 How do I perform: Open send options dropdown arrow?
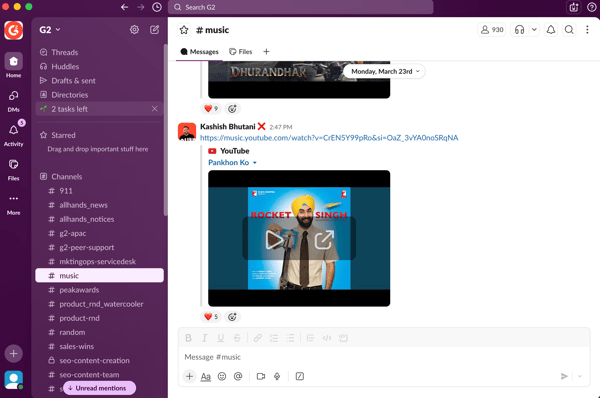point(580,377)
